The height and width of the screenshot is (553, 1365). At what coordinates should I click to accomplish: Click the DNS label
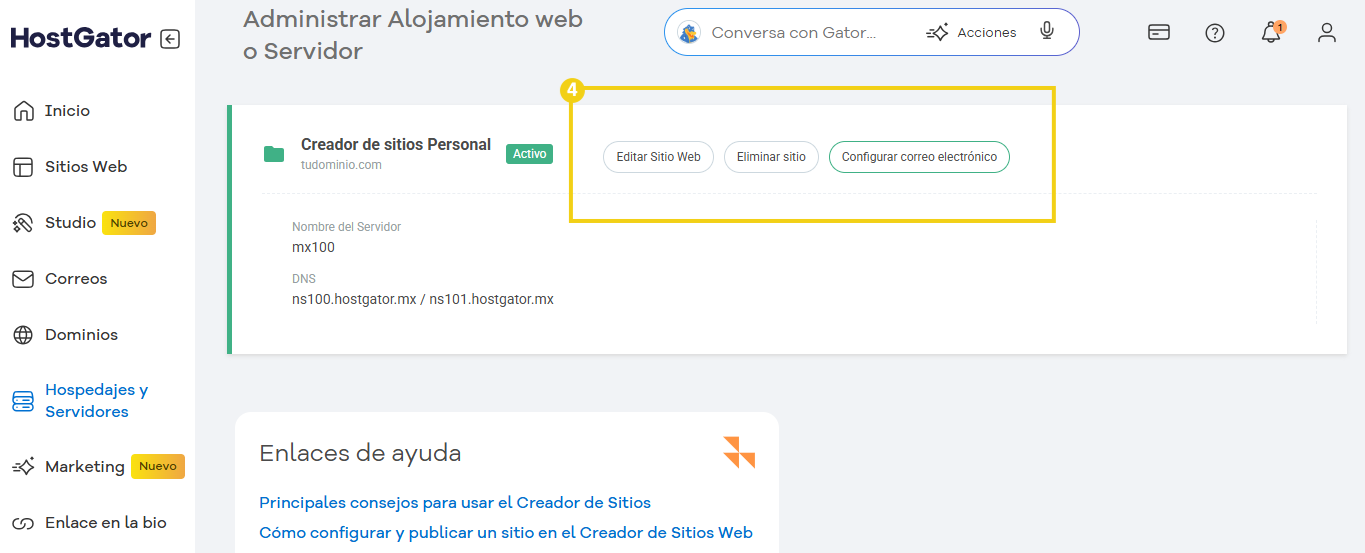304,279
